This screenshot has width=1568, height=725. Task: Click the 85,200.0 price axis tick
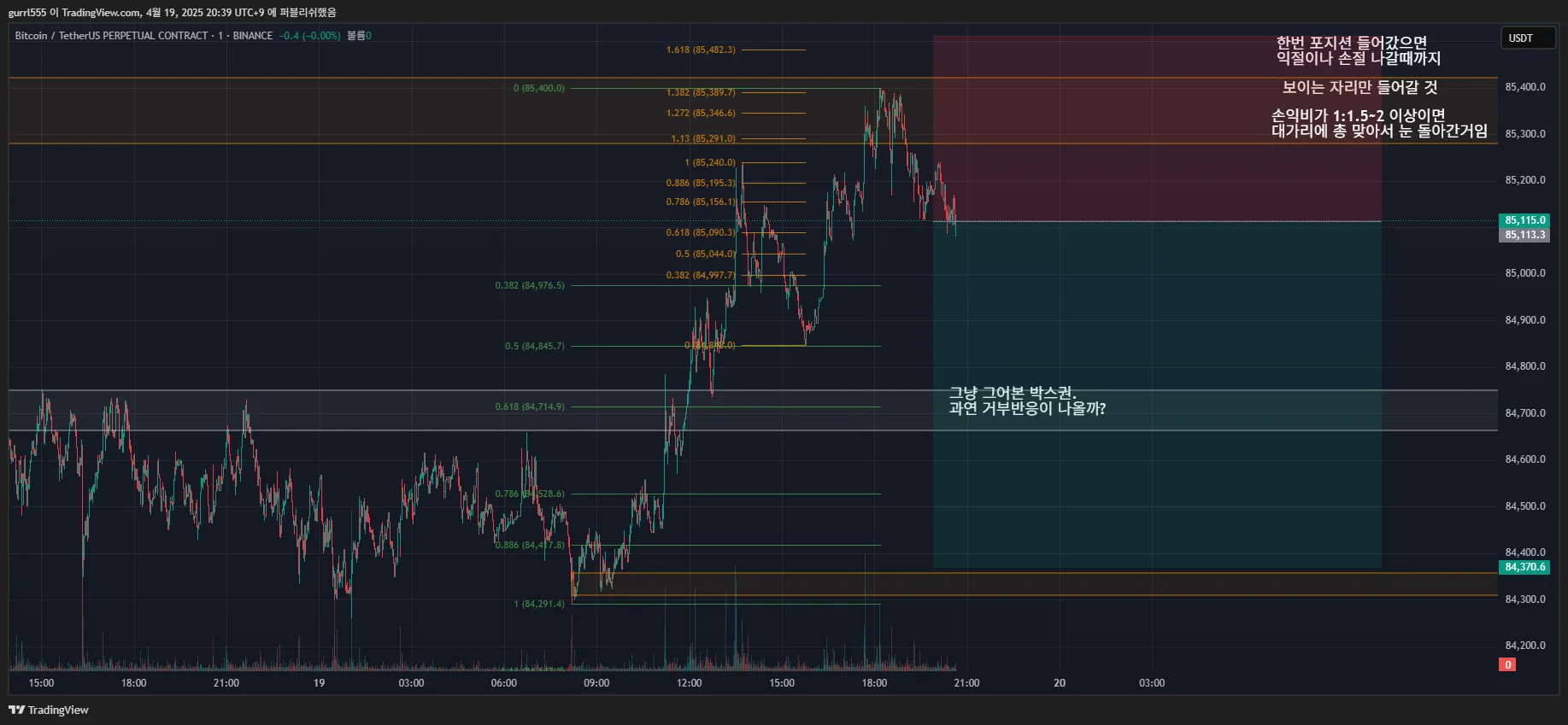point(1525,180)
